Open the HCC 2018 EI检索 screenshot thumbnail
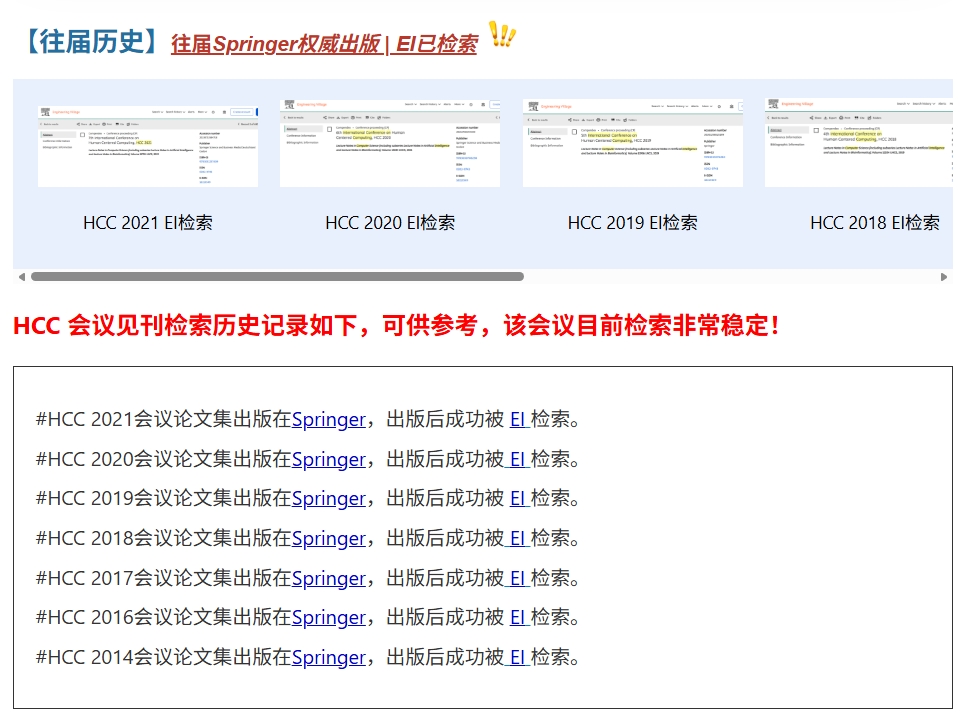 [859, 143]
